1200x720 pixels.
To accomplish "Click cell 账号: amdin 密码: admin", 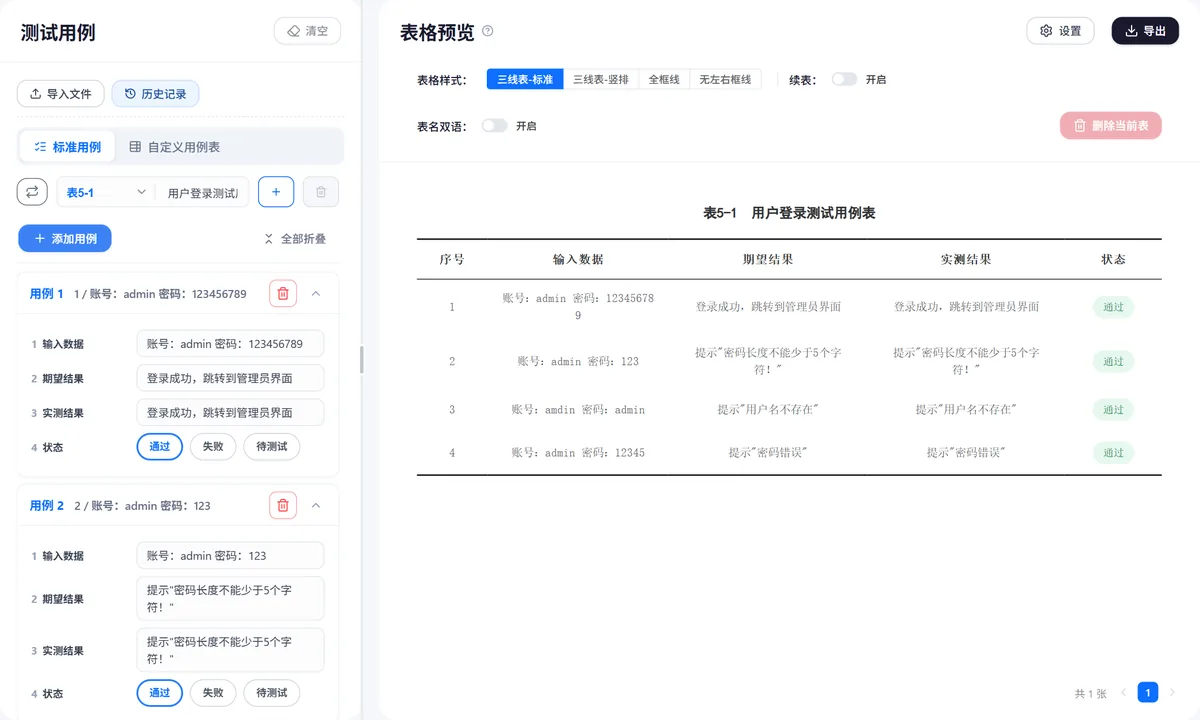I will pos(578,410).
